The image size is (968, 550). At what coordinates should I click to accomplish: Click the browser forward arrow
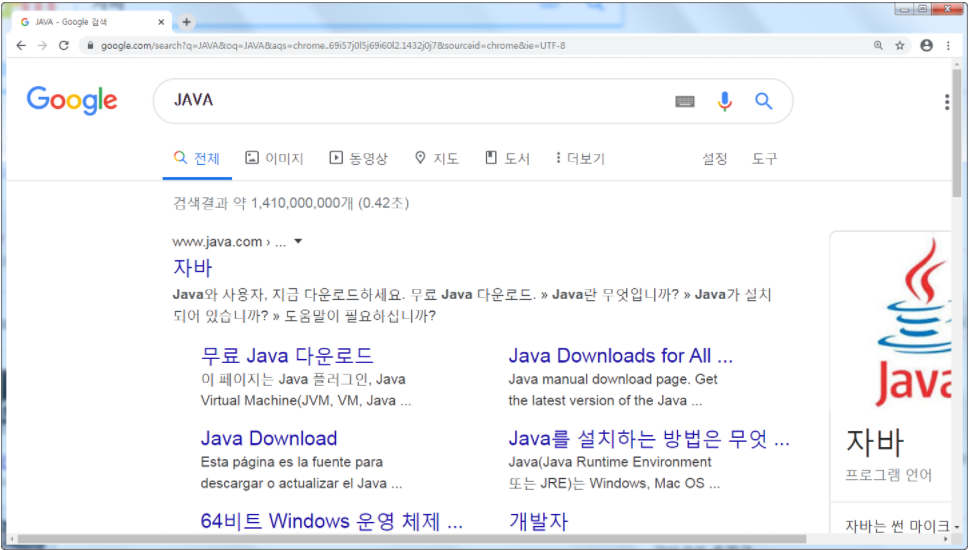42,46
